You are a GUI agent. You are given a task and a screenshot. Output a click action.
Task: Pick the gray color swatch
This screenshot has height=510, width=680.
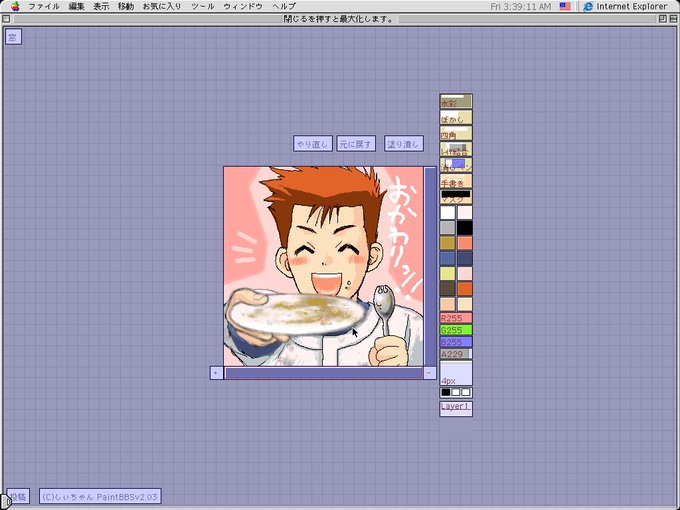point(448,228)
